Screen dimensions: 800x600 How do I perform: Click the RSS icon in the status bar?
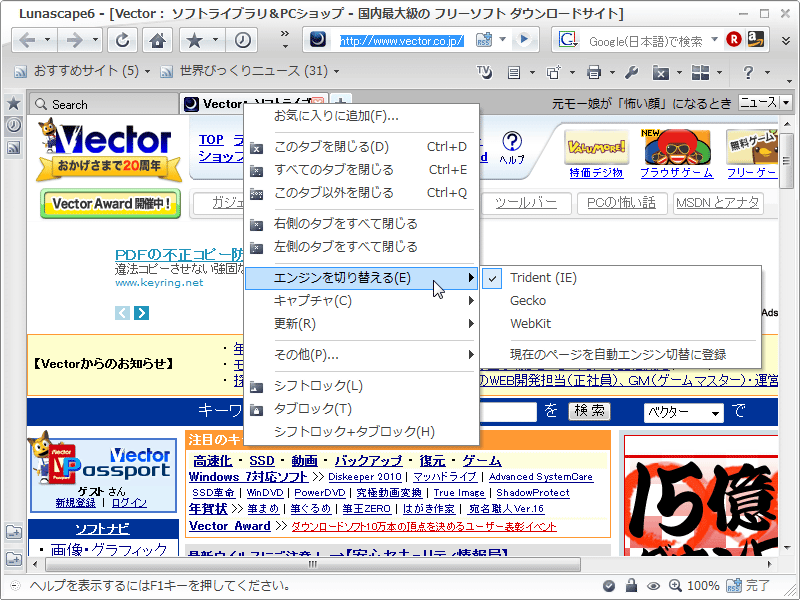[734, 586]
